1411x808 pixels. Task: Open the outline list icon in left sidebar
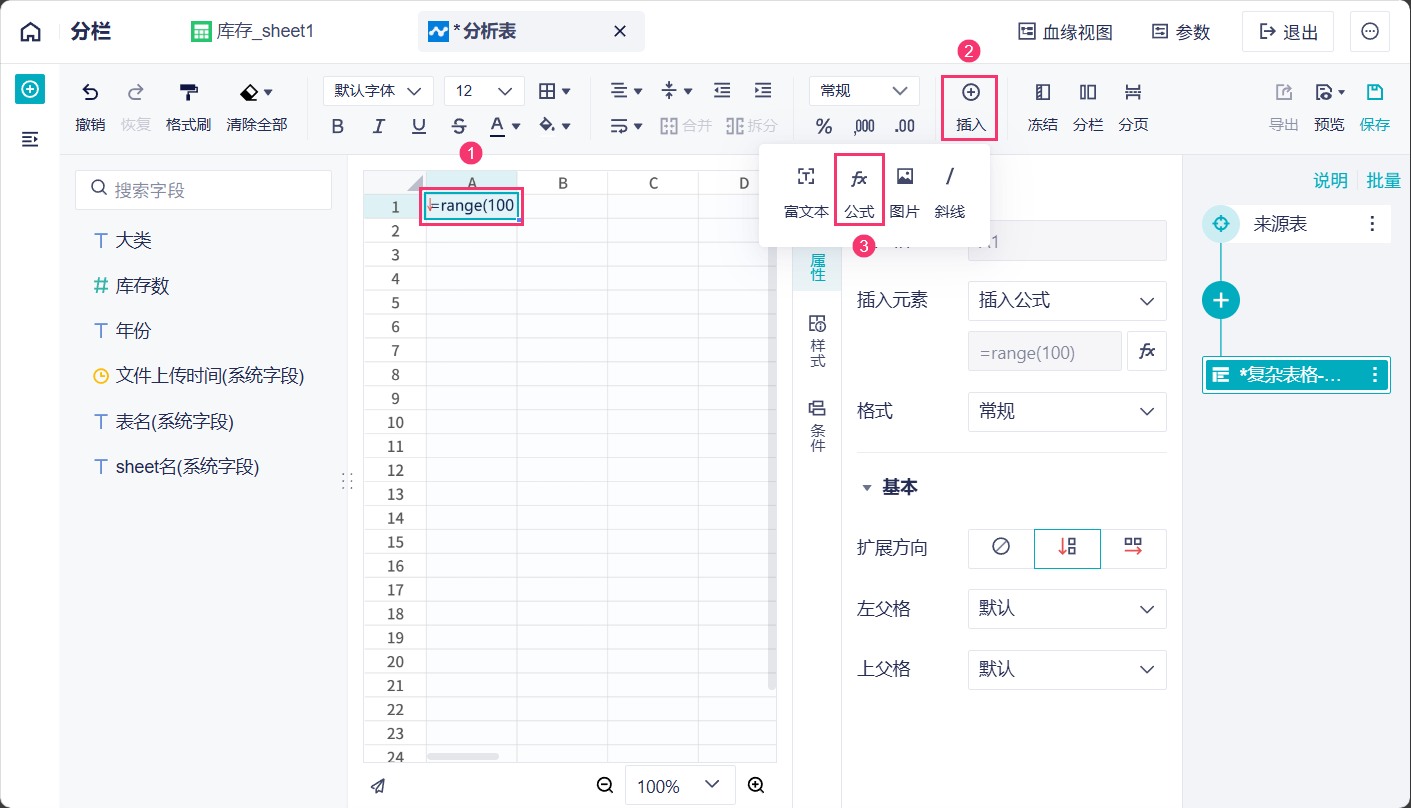[x=30, y=139]
